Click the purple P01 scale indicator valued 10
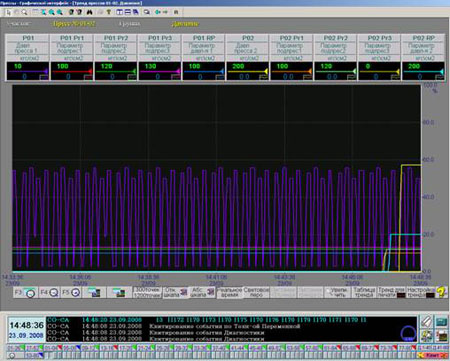The height and width of the screenshot is (361, 450). click(x=28, y=71)
